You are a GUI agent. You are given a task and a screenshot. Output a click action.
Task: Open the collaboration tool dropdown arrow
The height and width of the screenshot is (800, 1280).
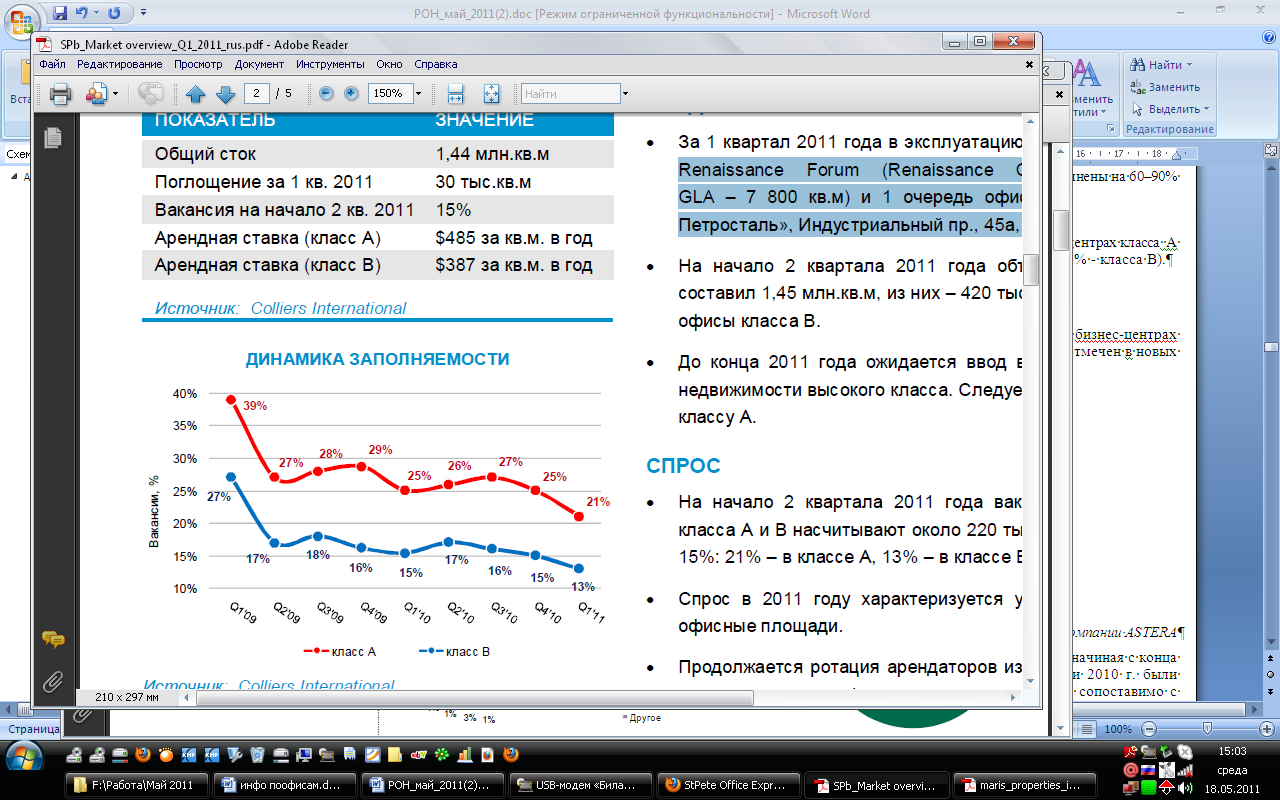click(x=116, y=94)
